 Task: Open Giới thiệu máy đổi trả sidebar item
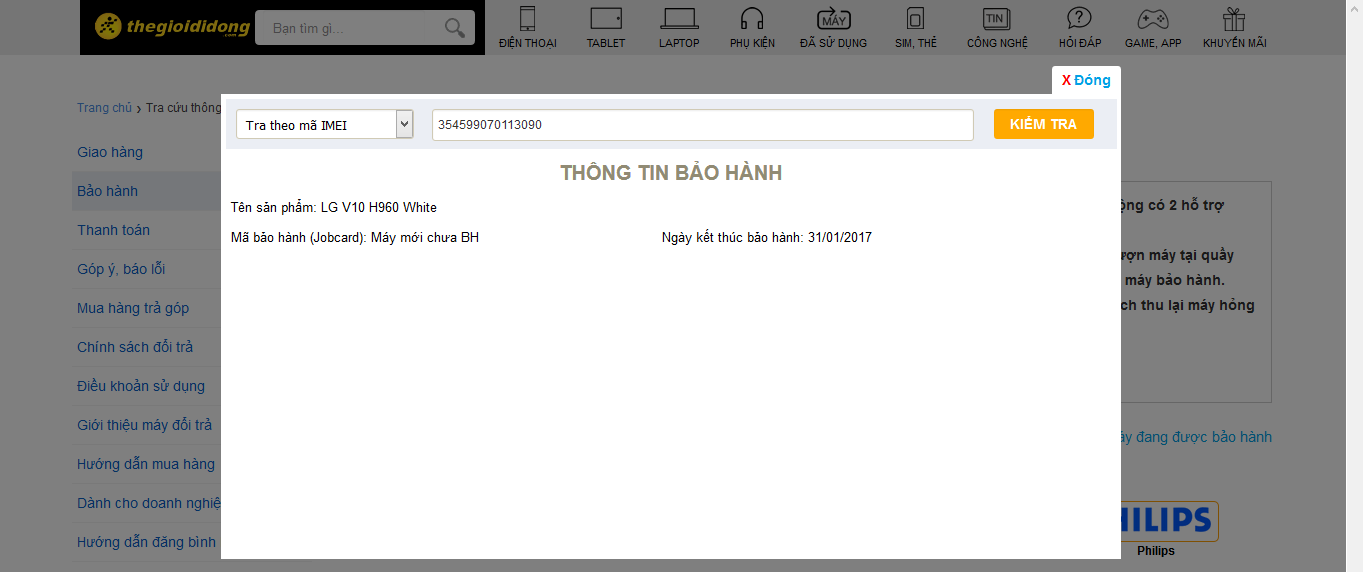pyautogui.click(x=145, y=425)
